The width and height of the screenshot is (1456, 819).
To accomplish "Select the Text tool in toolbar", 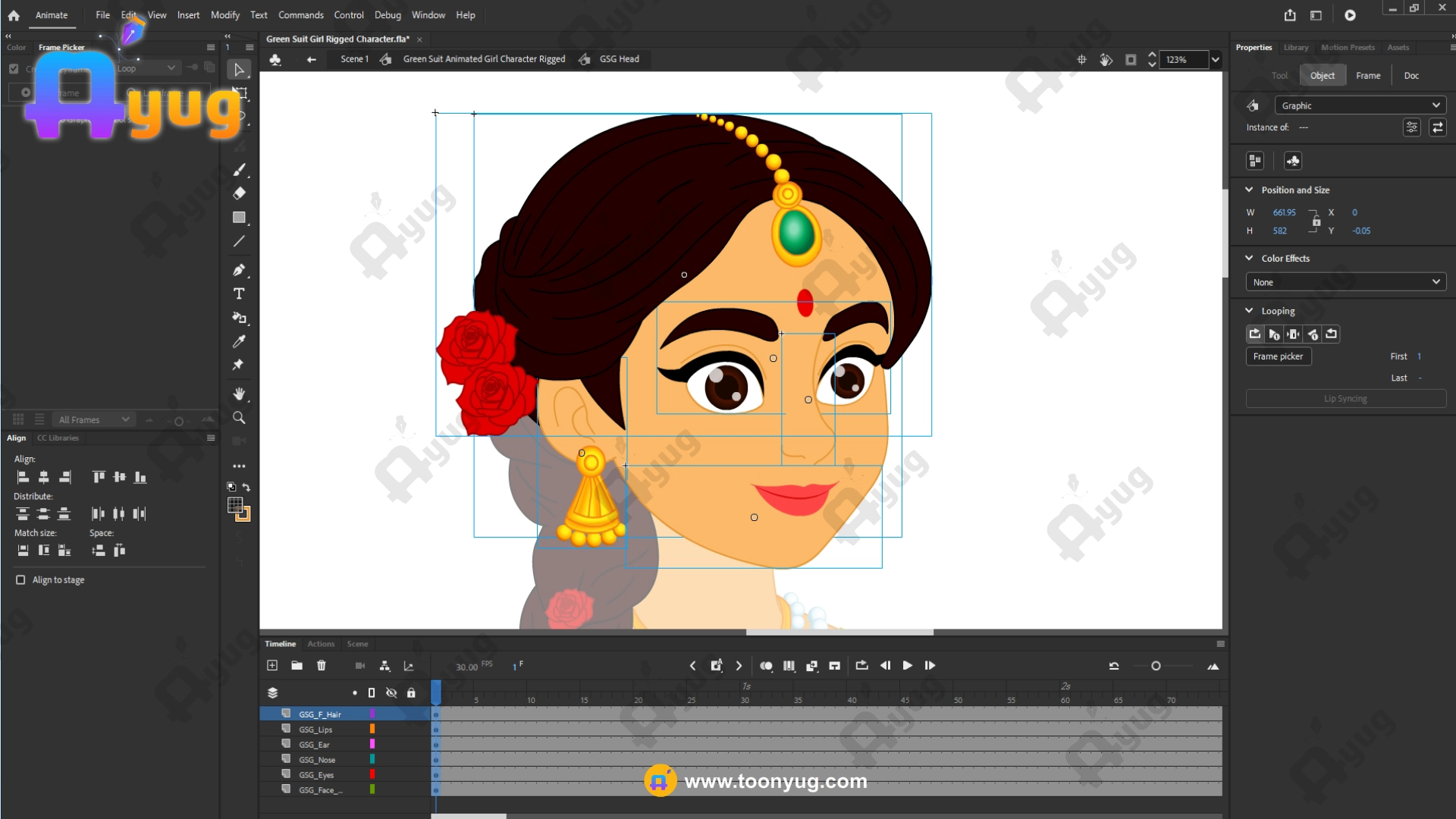I will [x=239, y=294].
